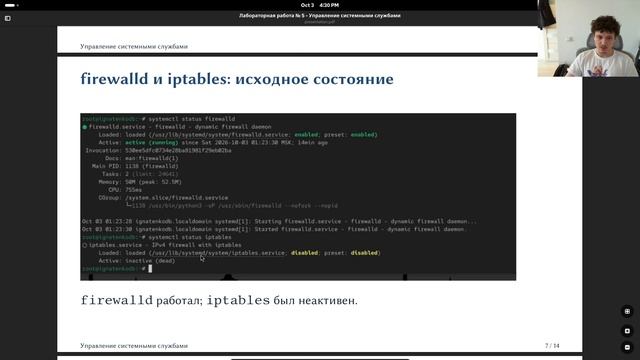Click the bottom zoom out overlay button
Screen dimensions: 640x360
pyautogui.click(x=627, y=347)
